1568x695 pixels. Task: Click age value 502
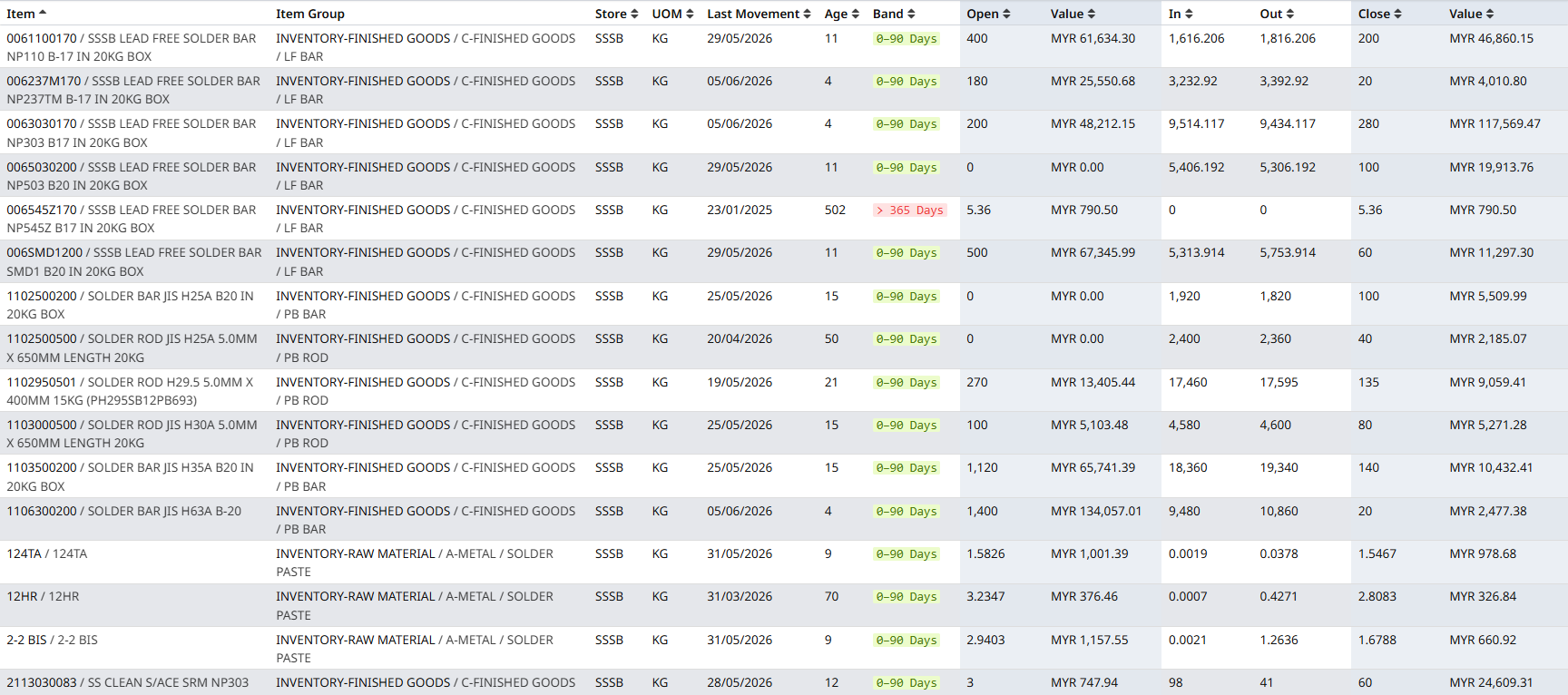pyautogui.click(x=835, y=210)
